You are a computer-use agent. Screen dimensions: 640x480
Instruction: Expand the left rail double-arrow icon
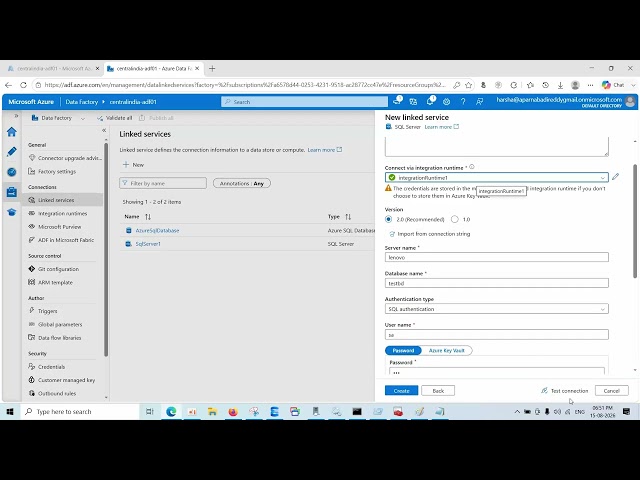click(16, 116)
